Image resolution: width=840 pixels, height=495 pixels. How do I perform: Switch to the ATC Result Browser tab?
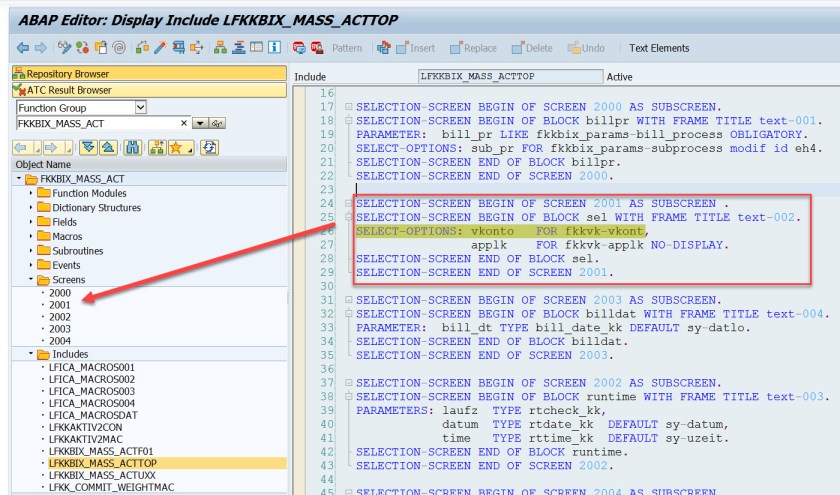point(69,90)
